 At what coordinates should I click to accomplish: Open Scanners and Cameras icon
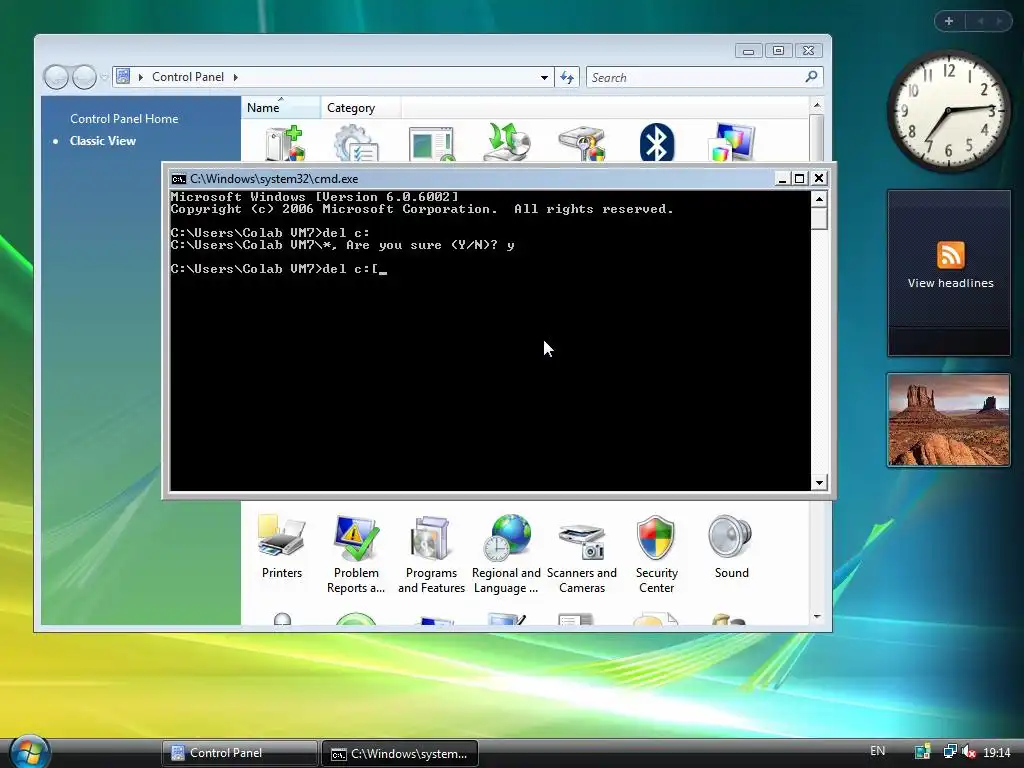pos(581,554)
